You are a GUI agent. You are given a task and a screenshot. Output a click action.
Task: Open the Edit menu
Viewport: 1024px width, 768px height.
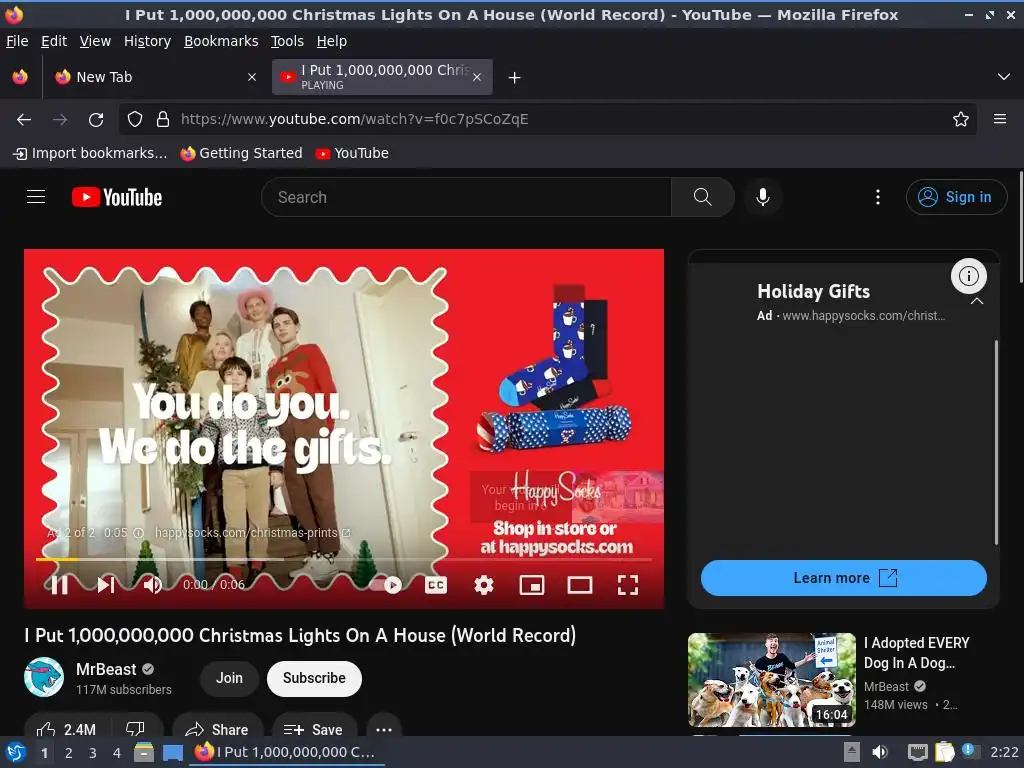[54, 41]
